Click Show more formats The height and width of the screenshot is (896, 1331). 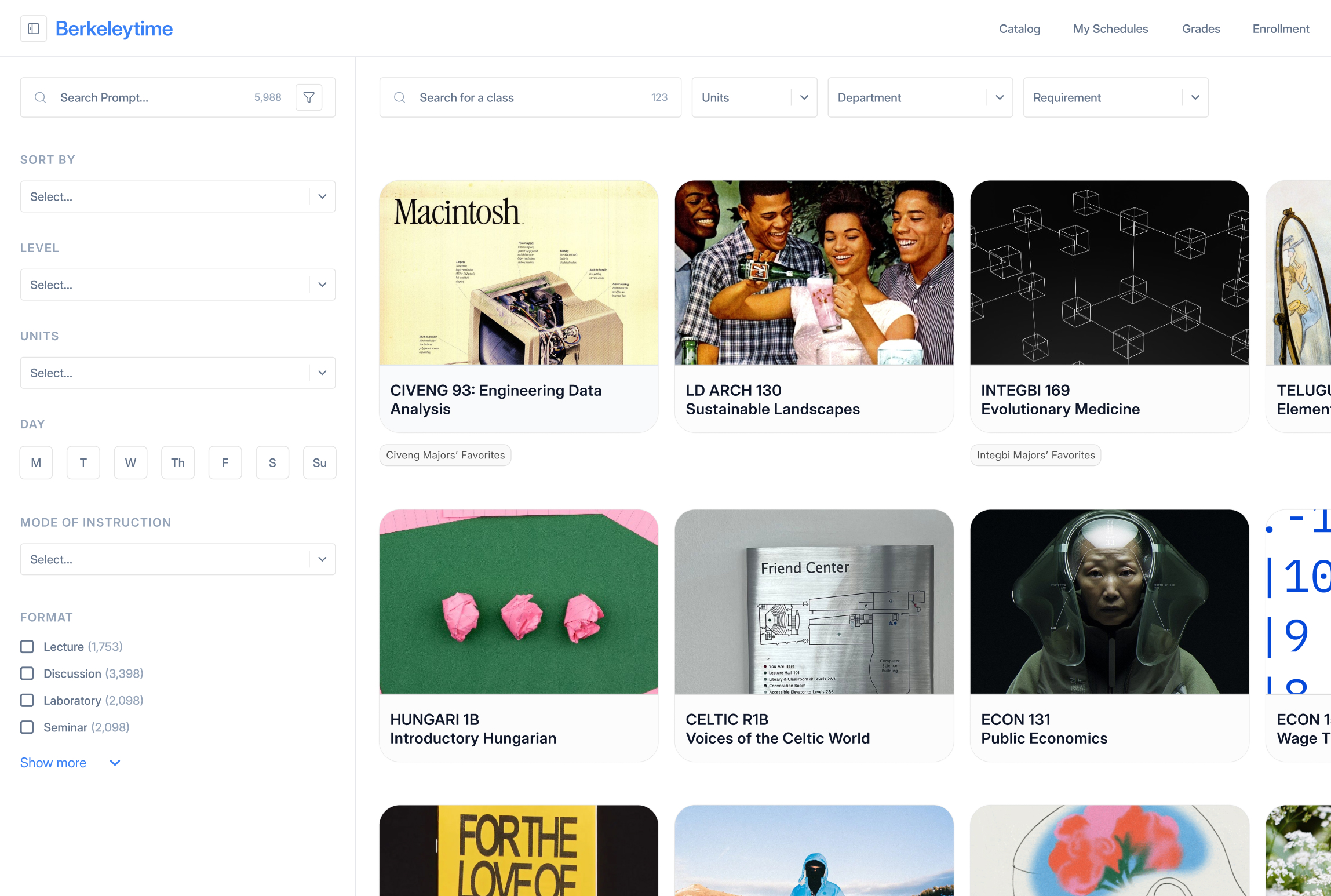tap(70, 763)
